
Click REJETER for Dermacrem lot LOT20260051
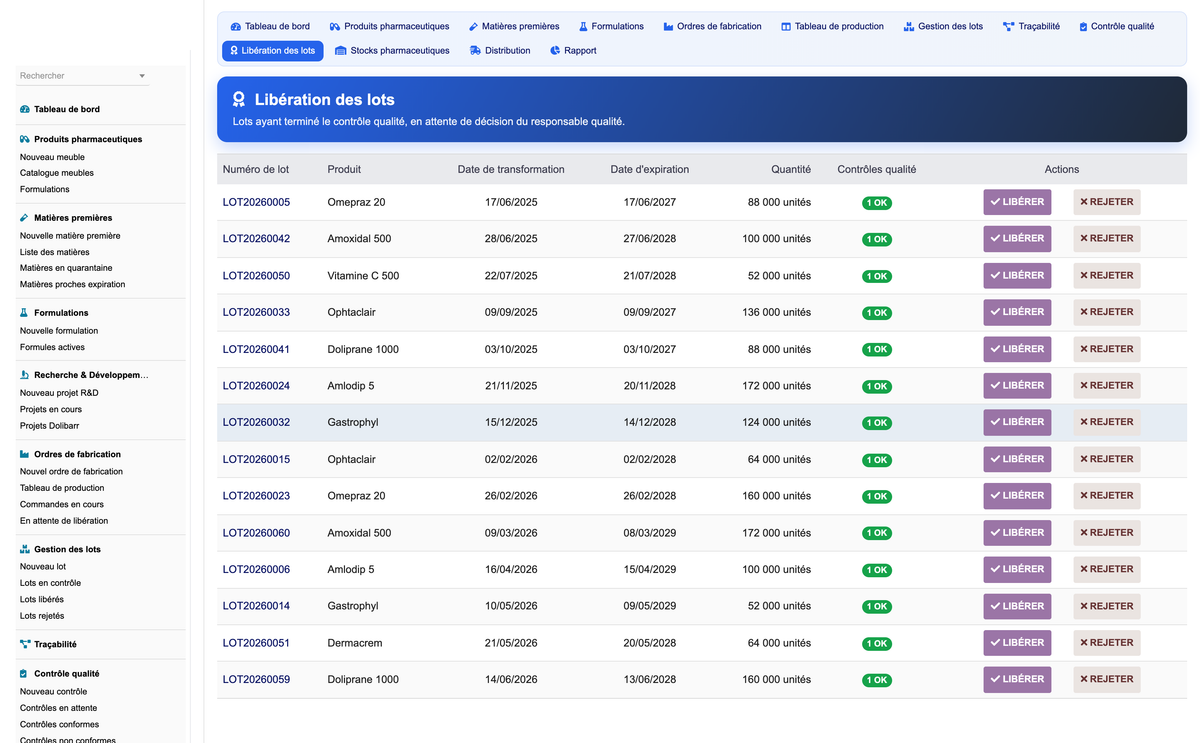[x=1107, y=643]
